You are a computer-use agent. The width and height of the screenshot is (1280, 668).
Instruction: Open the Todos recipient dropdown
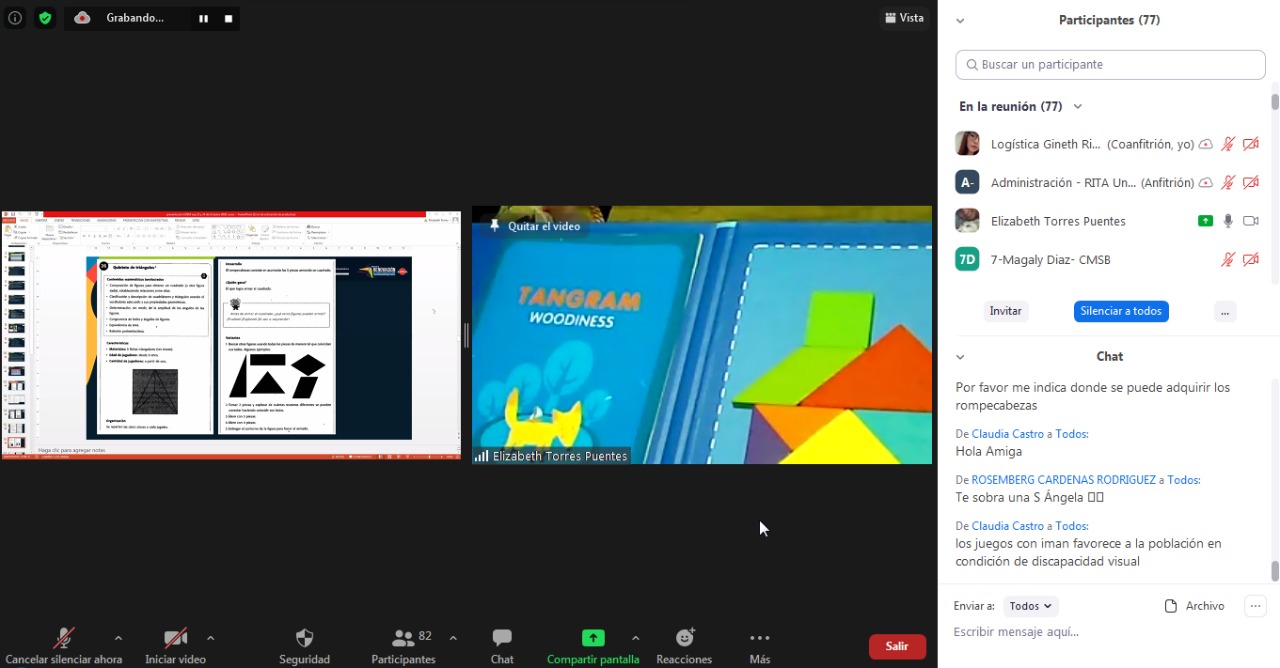(x=1030, y=606)
